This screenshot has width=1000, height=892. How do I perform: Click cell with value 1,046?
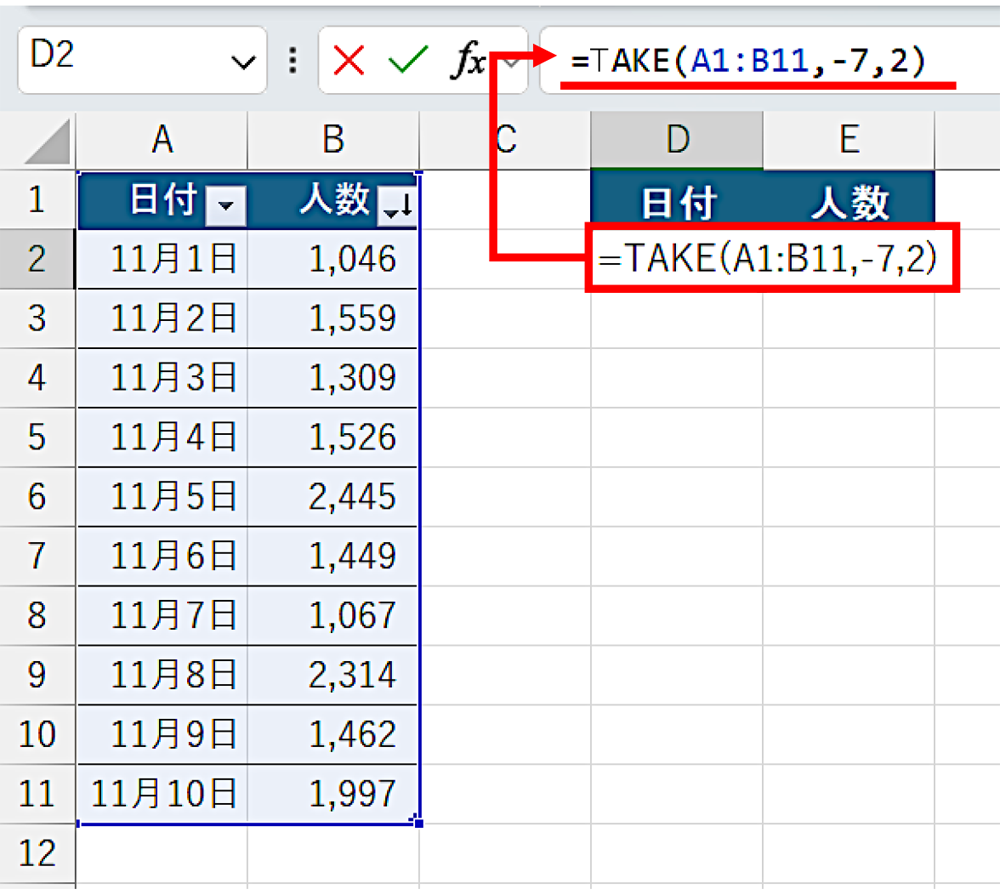pyautogui.click(x=333, y=259)
